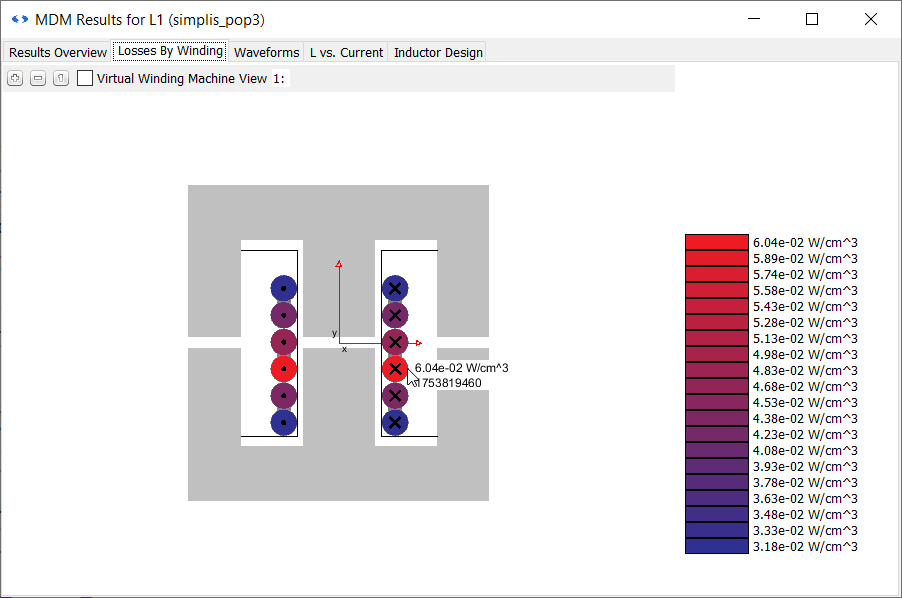
Task: Click the red dot winding on left
Action: [284, 369]
